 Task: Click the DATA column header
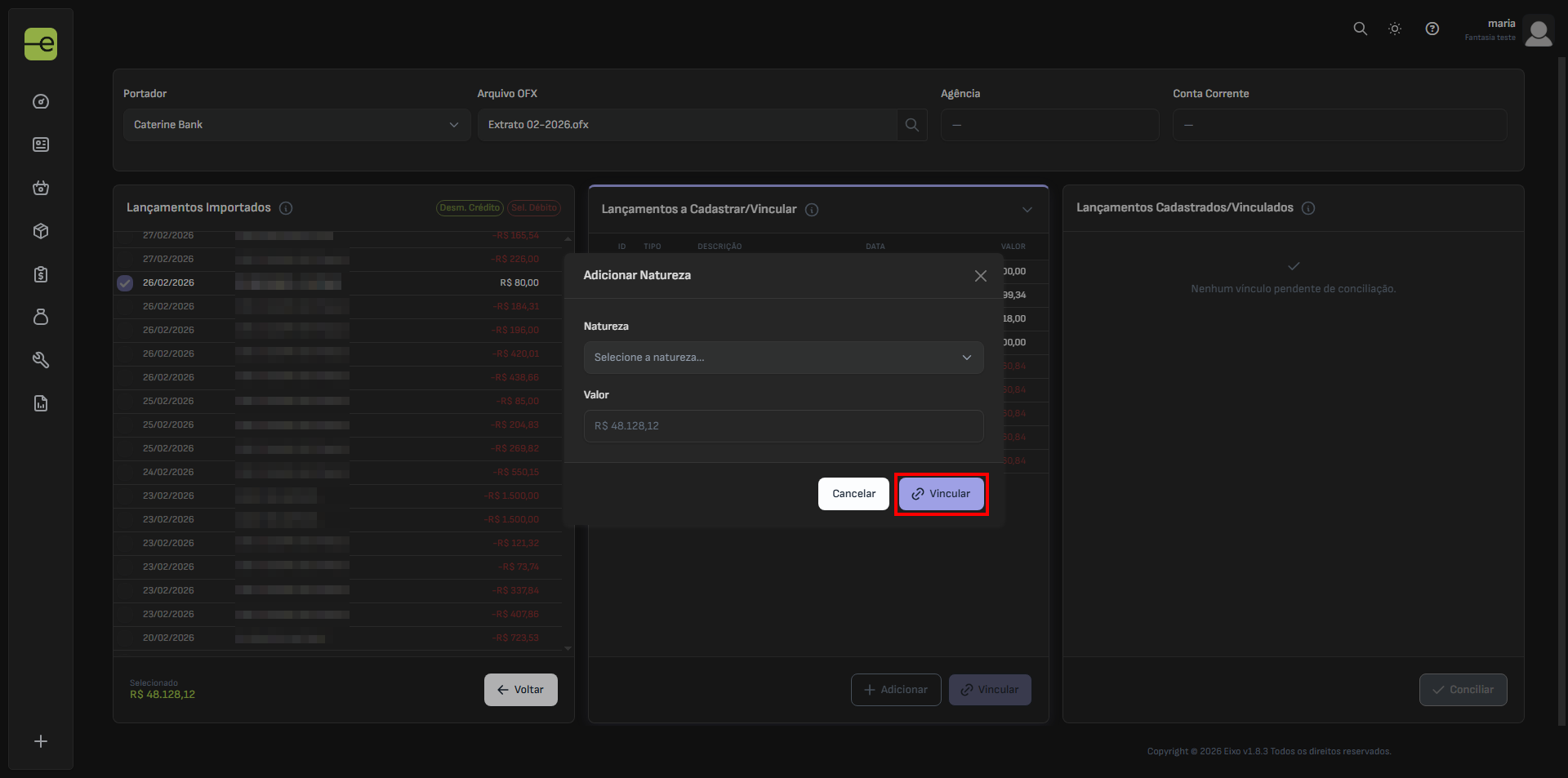pos(875,247)
